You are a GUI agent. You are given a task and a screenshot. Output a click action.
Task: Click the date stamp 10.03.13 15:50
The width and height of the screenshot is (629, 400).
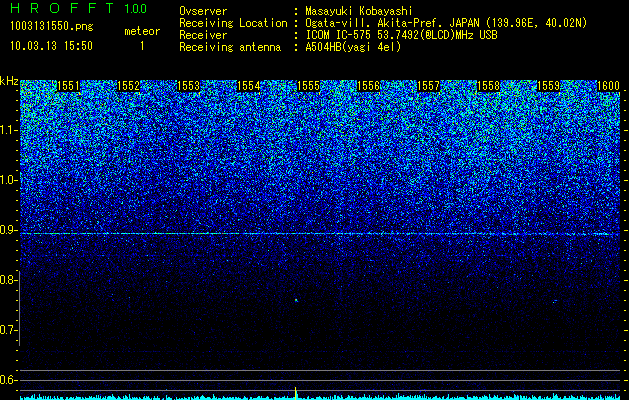(51, 46)
